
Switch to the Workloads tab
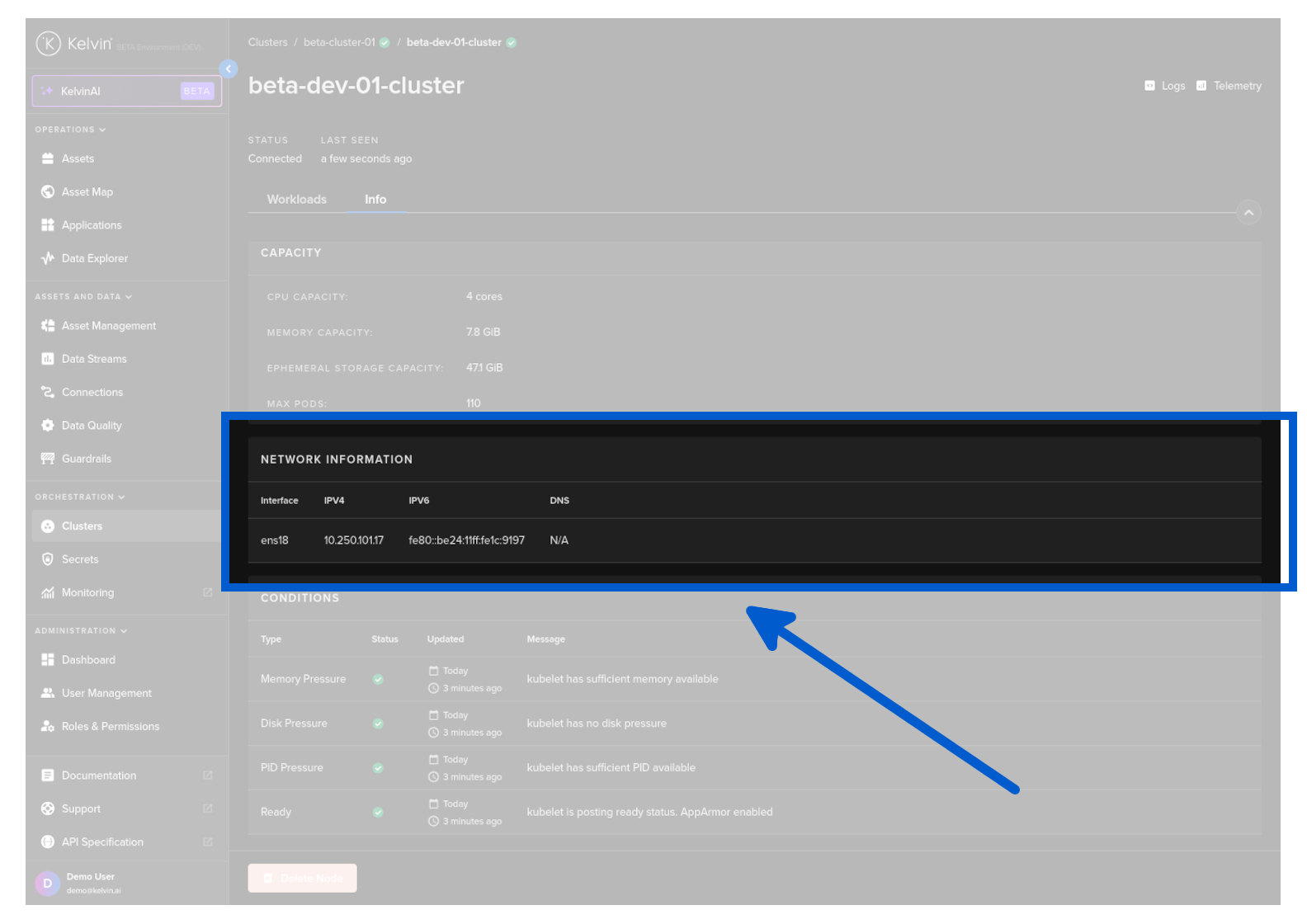tap(296, 200)
